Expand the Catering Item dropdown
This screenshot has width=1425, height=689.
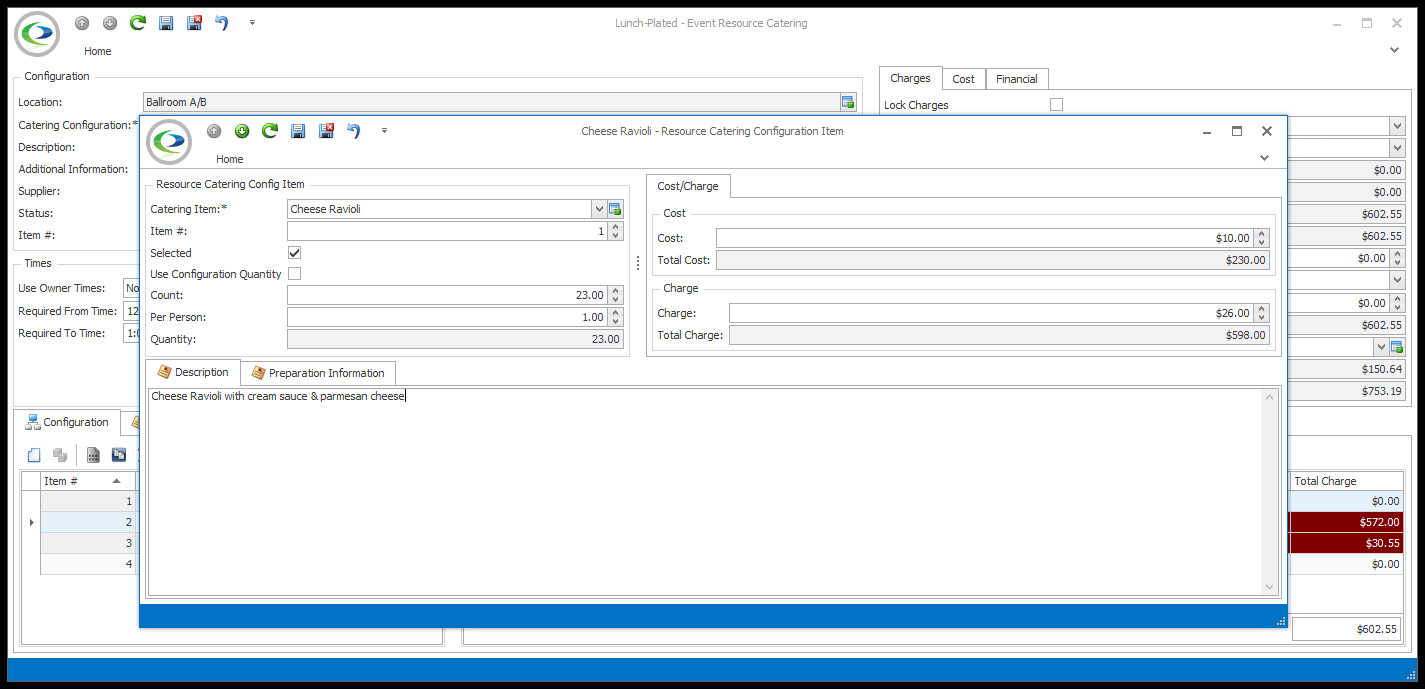599,209
